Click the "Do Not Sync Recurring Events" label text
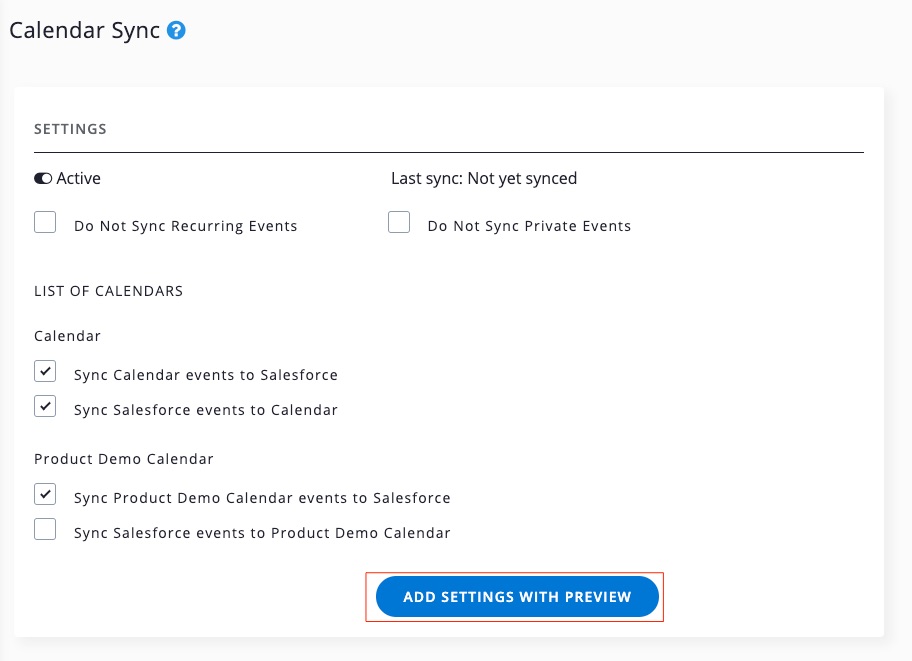This screenshot has width=912, height=661. [186, 226]
